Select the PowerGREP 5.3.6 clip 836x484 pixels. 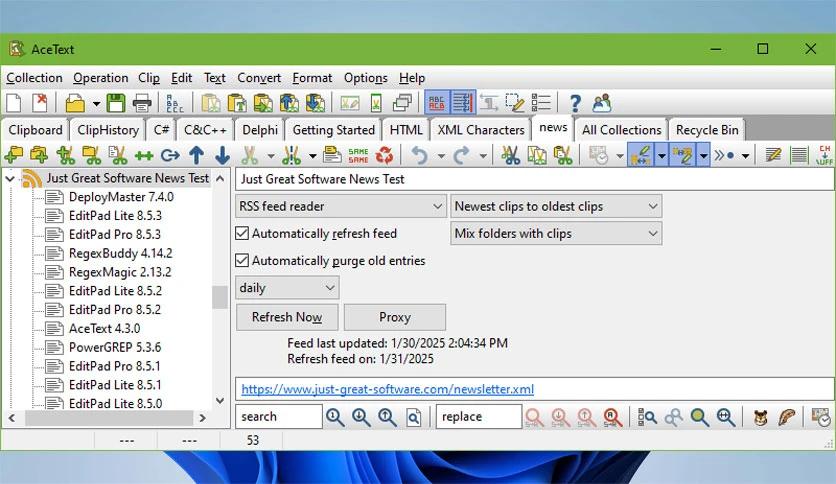pos(115,347)
